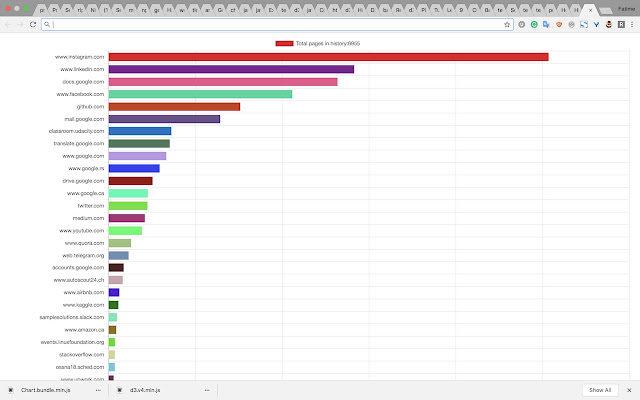
Task: Open options menu for Chart.bundle.min.js download
Action: [98, 390]
